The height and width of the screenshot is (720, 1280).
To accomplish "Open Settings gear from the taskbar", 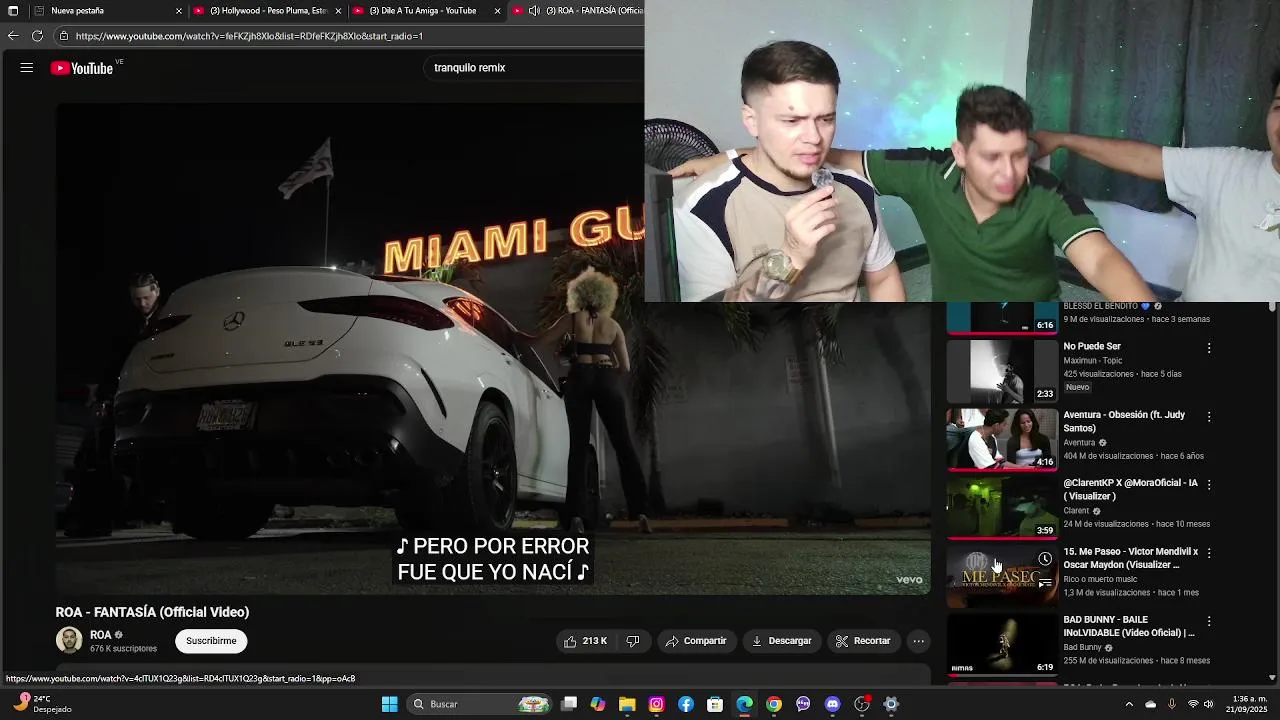I will 891,704.
